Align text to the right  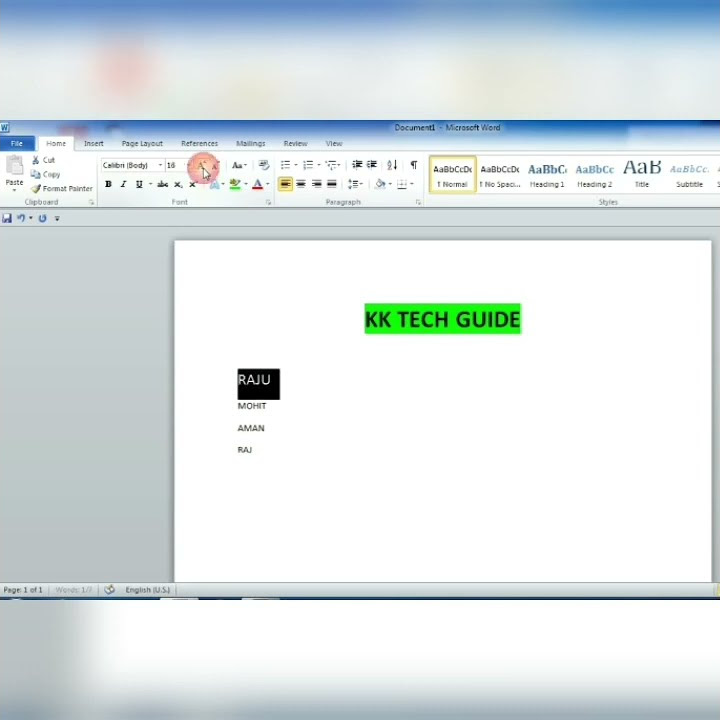coord(316,184)
